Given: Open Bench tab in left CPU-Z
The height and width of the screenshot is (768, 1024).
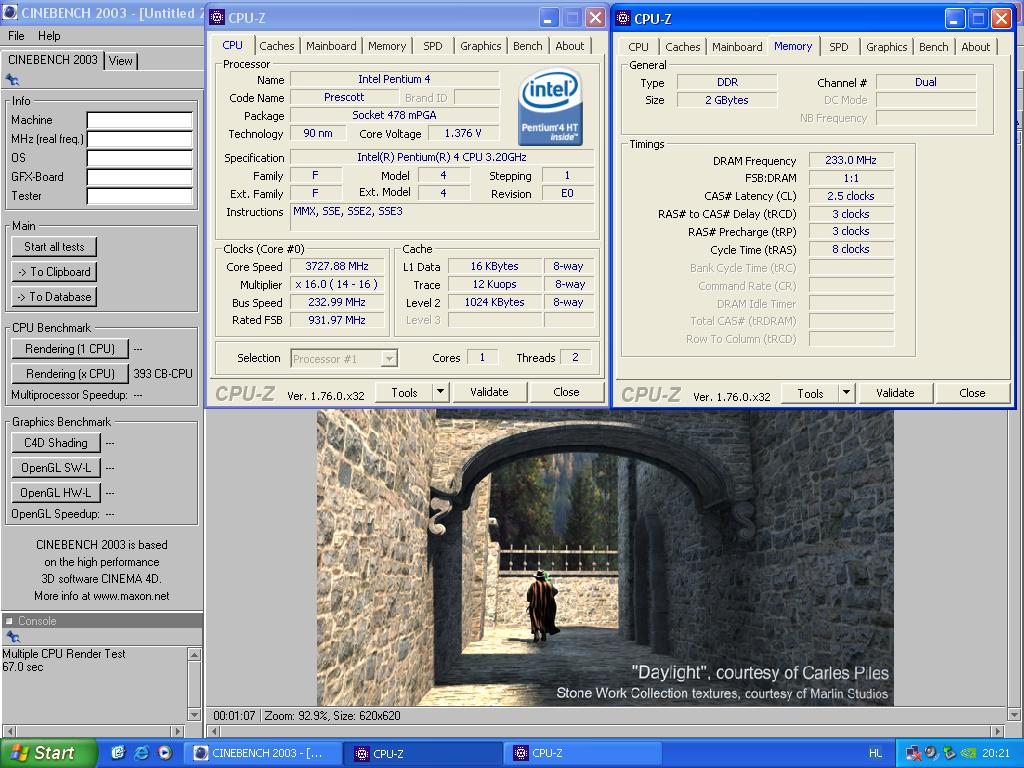Looking at the screenshot, I should 528,46.
